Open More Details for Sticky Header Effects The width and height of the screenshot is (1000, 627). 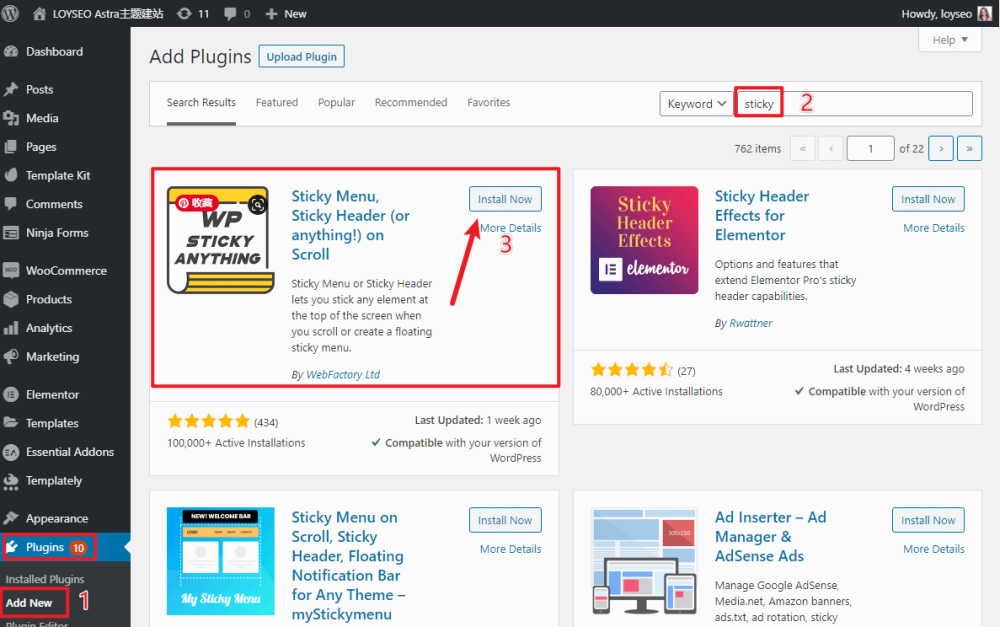934,228
